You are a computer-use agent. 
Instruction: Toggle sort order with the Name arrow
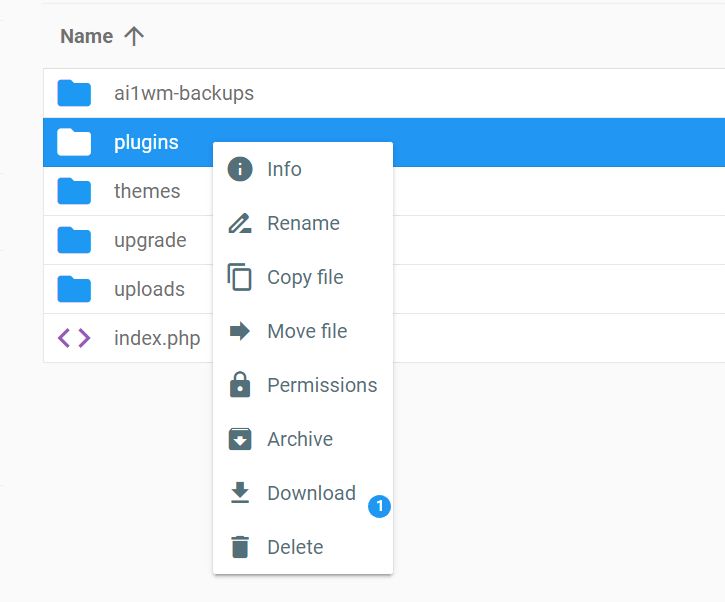tap(134, 36)
